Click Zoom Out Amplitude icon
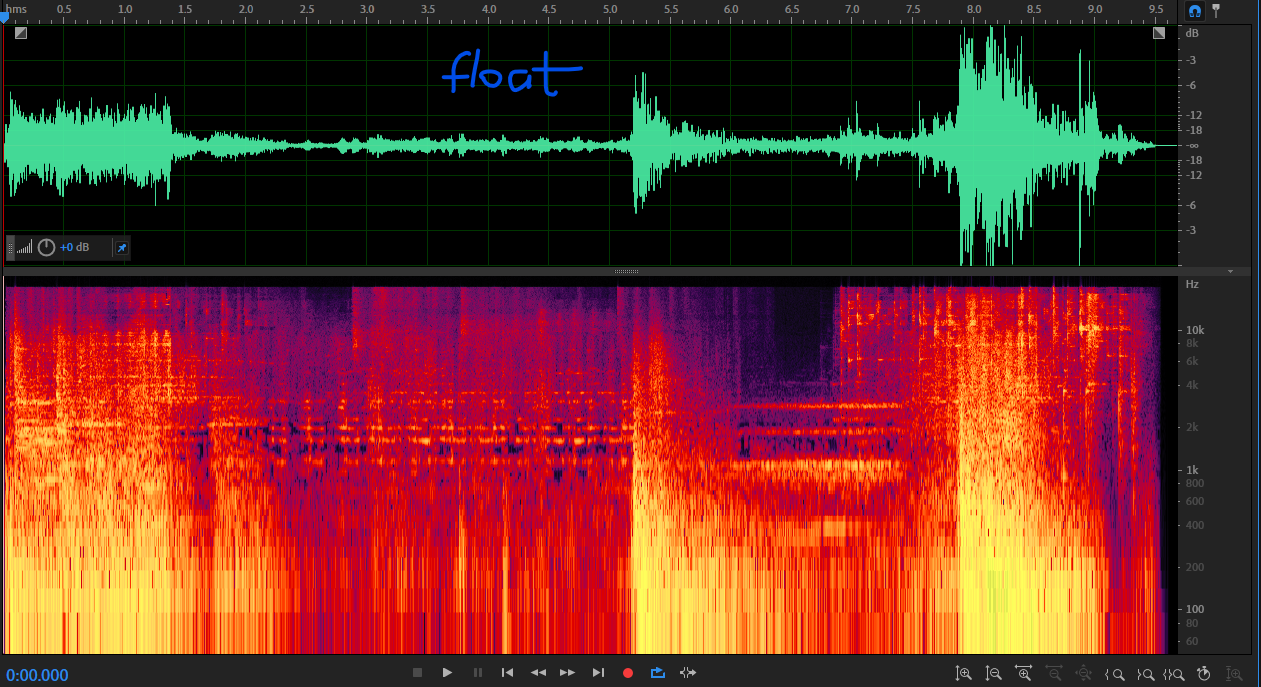Image resolution: width=1261 pixels, height=687 pixels. [x=993, y=673]
